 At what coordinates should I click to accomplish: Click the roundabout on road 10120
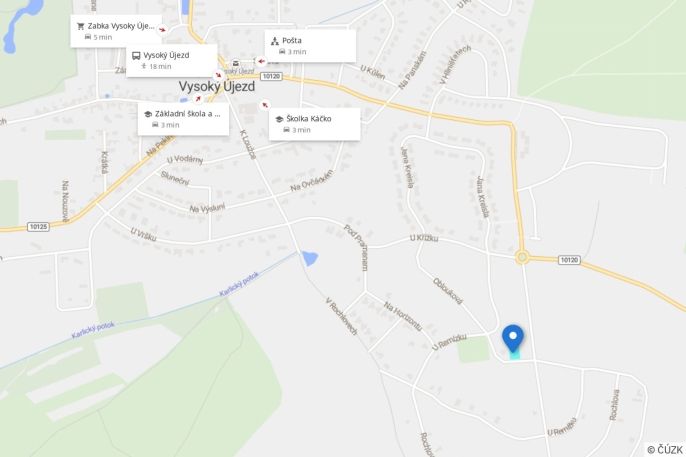point(522,258)
